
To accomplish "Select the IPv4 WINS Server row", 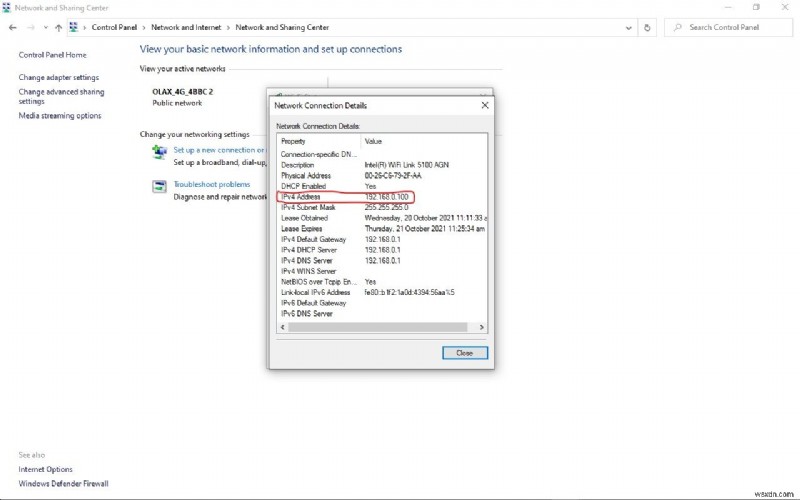I will tap(382, 271).
